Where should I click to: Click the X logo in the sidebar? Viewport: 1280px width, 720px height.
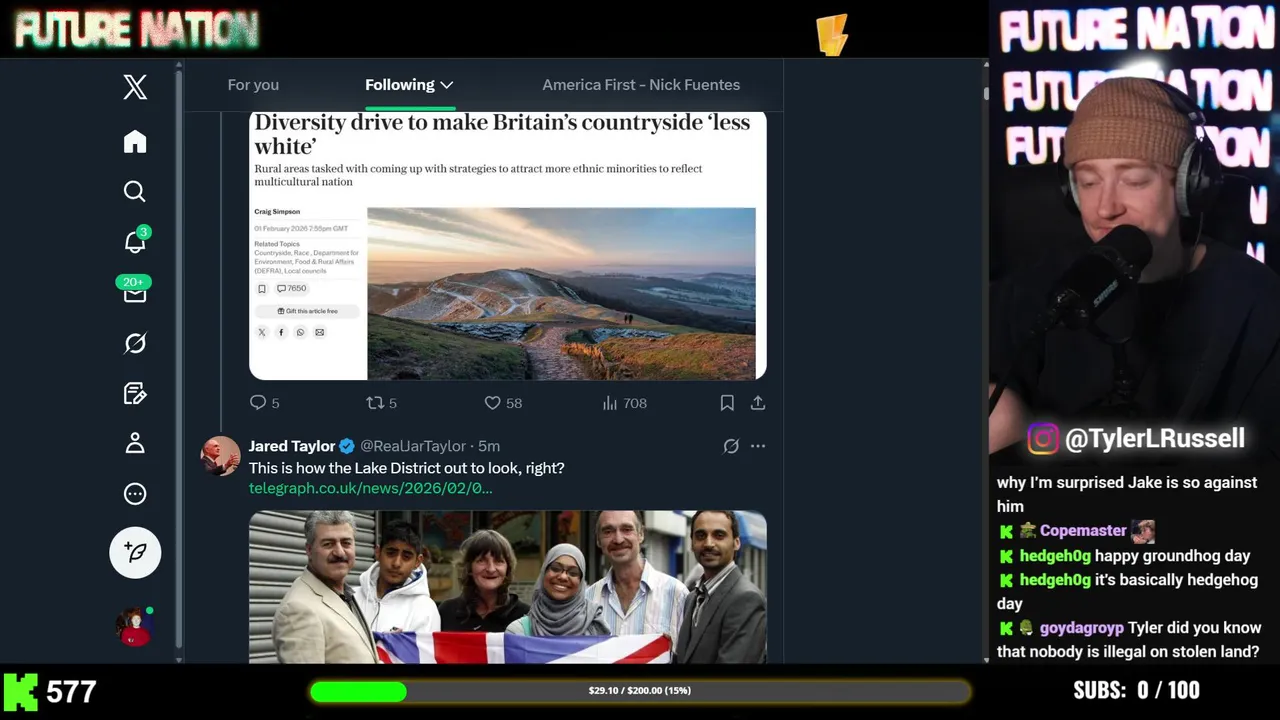click(135, 87)
